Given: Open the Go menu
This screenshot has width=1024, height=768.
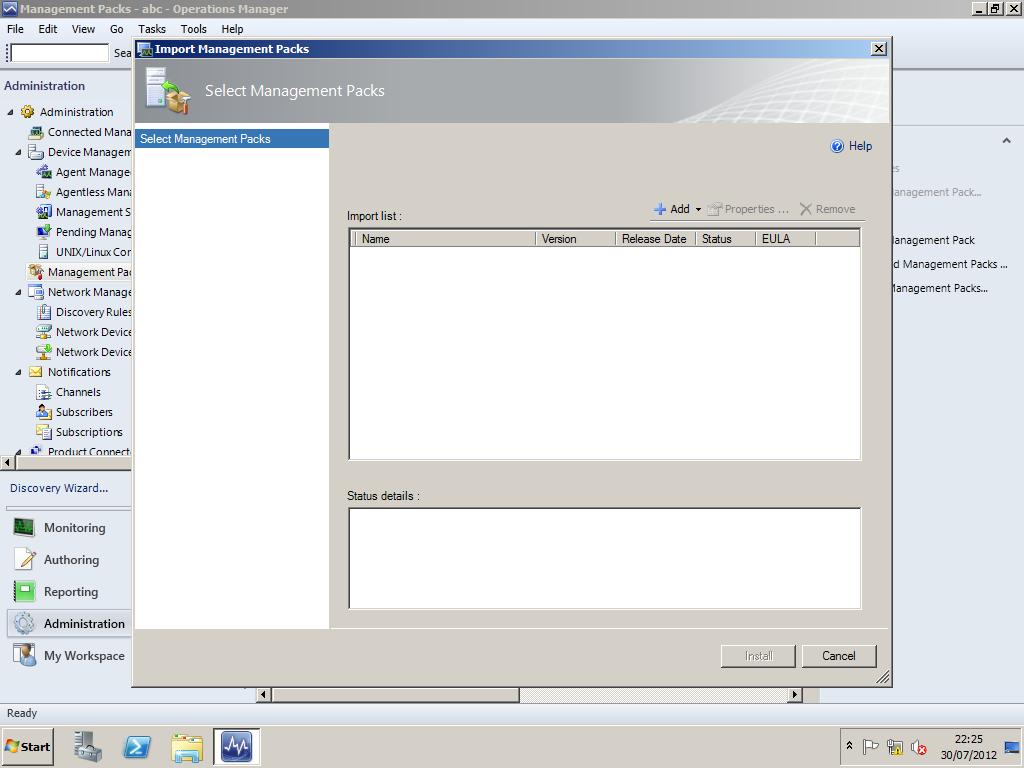Looking at the screenshot, I should 116,29.
